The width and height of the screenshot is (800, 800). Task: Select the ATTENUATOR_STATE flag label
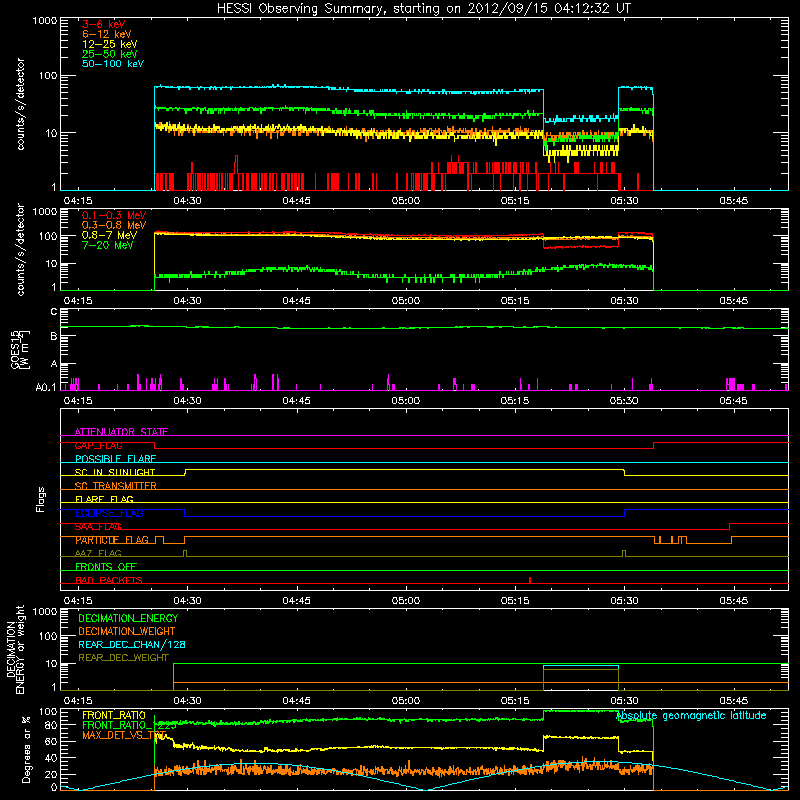coord(121,432)
